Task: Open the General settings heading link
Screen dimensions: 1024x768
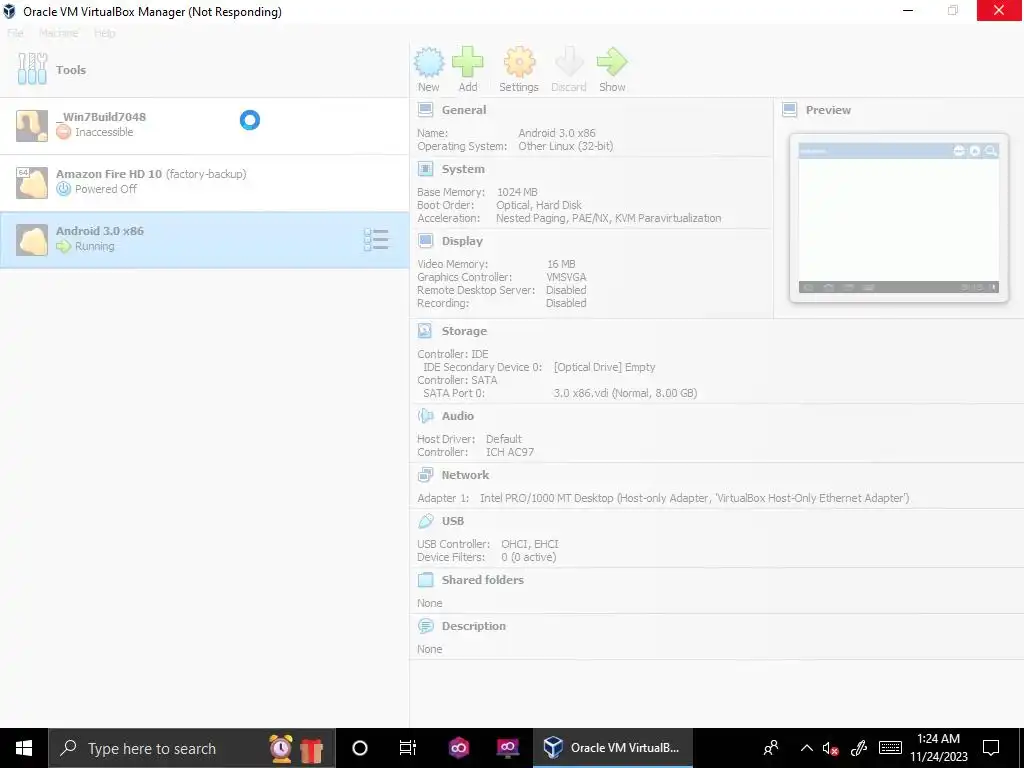Action: click(x=464, y=110)
